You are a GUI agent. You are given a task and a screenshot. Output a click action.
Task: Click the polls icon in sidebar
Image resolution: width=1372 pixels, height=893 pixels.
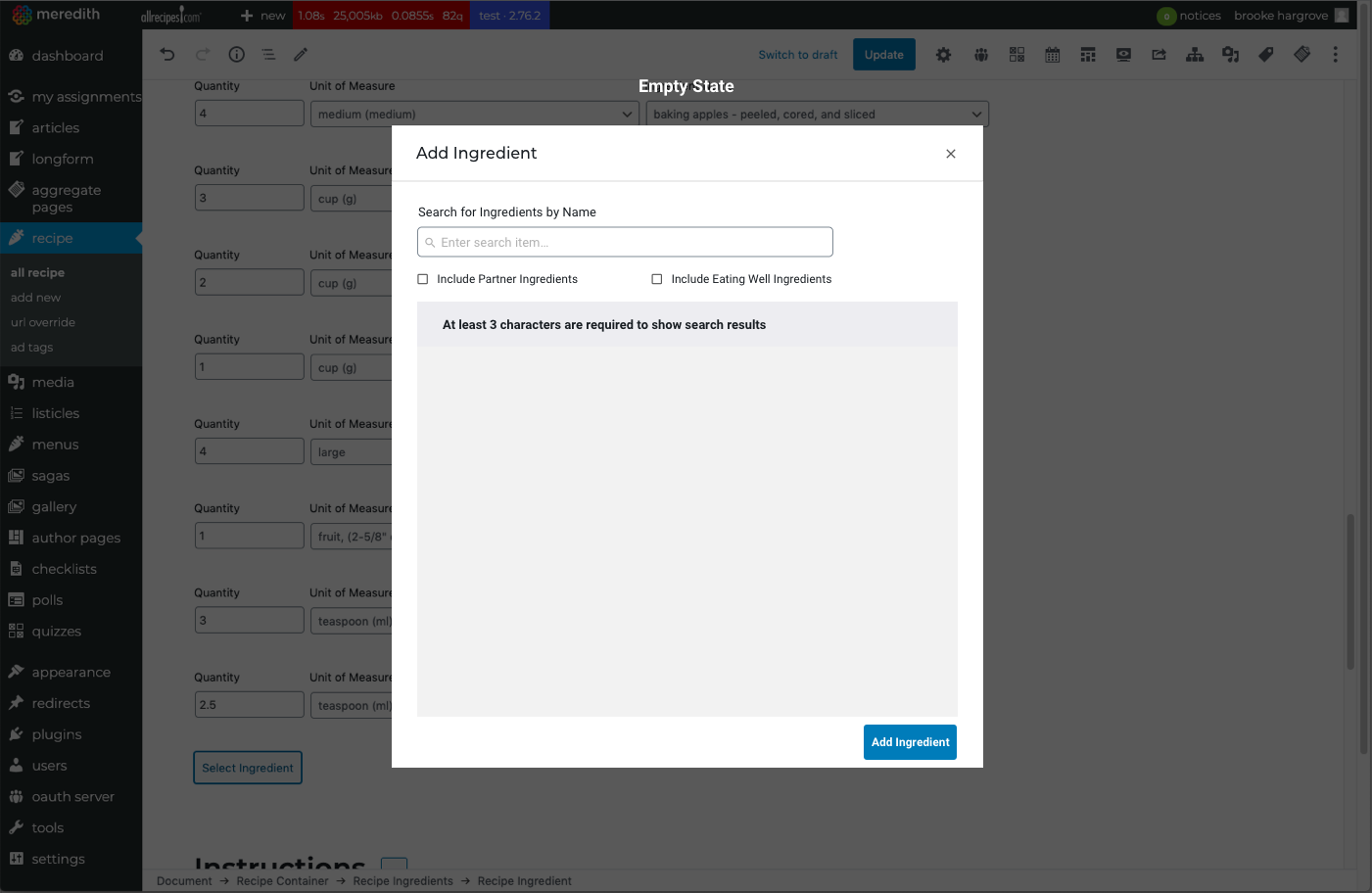[16, 600]
